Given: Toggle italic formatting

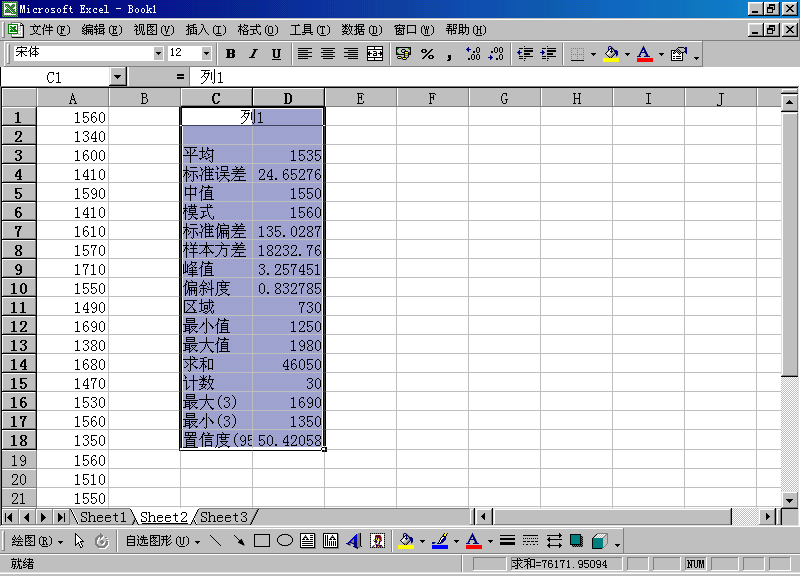Looking at the screenshot, I should tap(253, 53).
